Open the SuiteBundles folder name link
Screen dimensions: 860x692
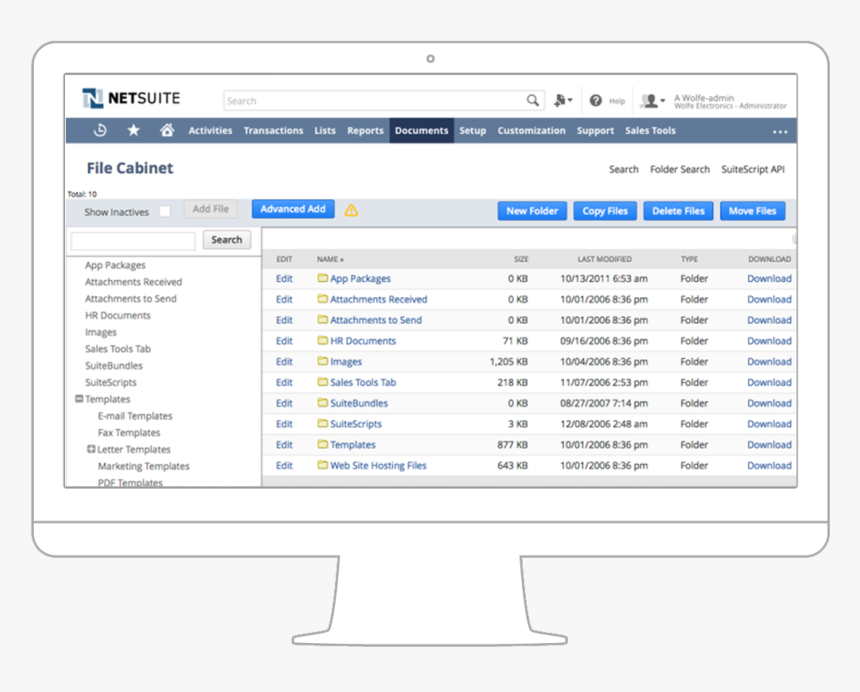tap(359, 403)
